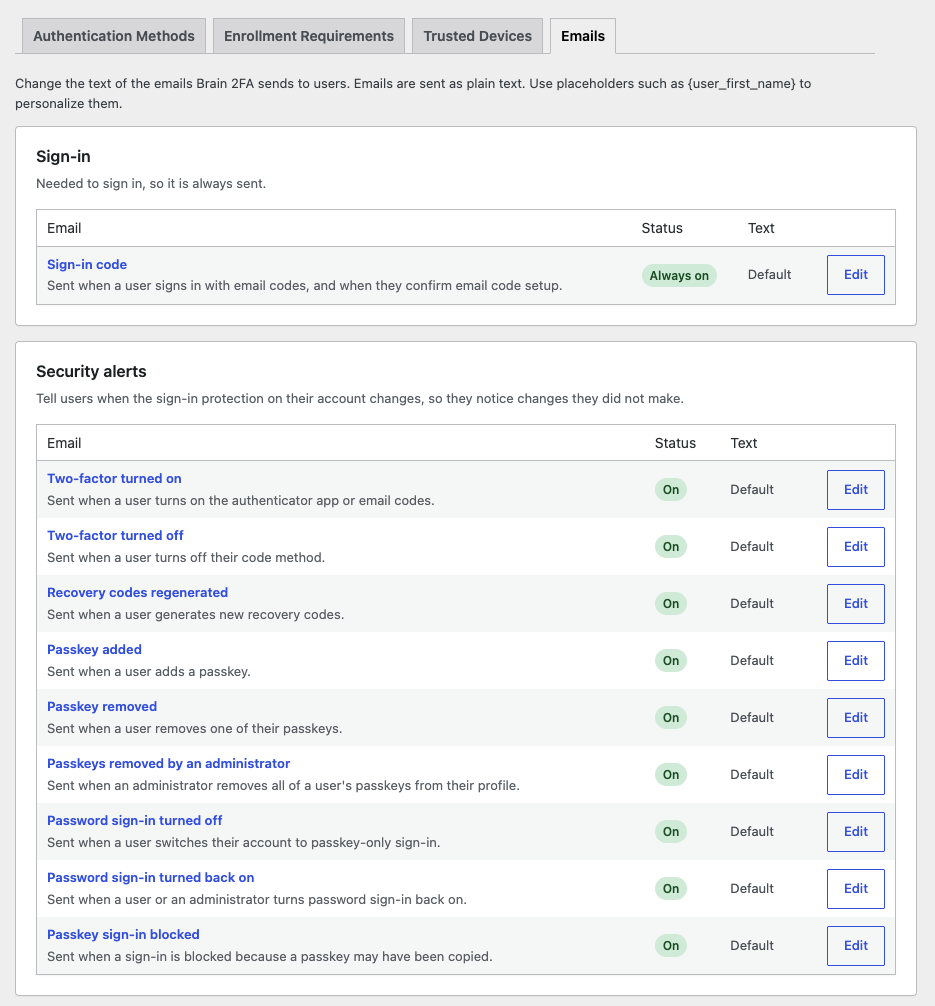The image size is (935, 1006).
Task: Click On status for Recovery codes regenerated
Action: (671, 604)
